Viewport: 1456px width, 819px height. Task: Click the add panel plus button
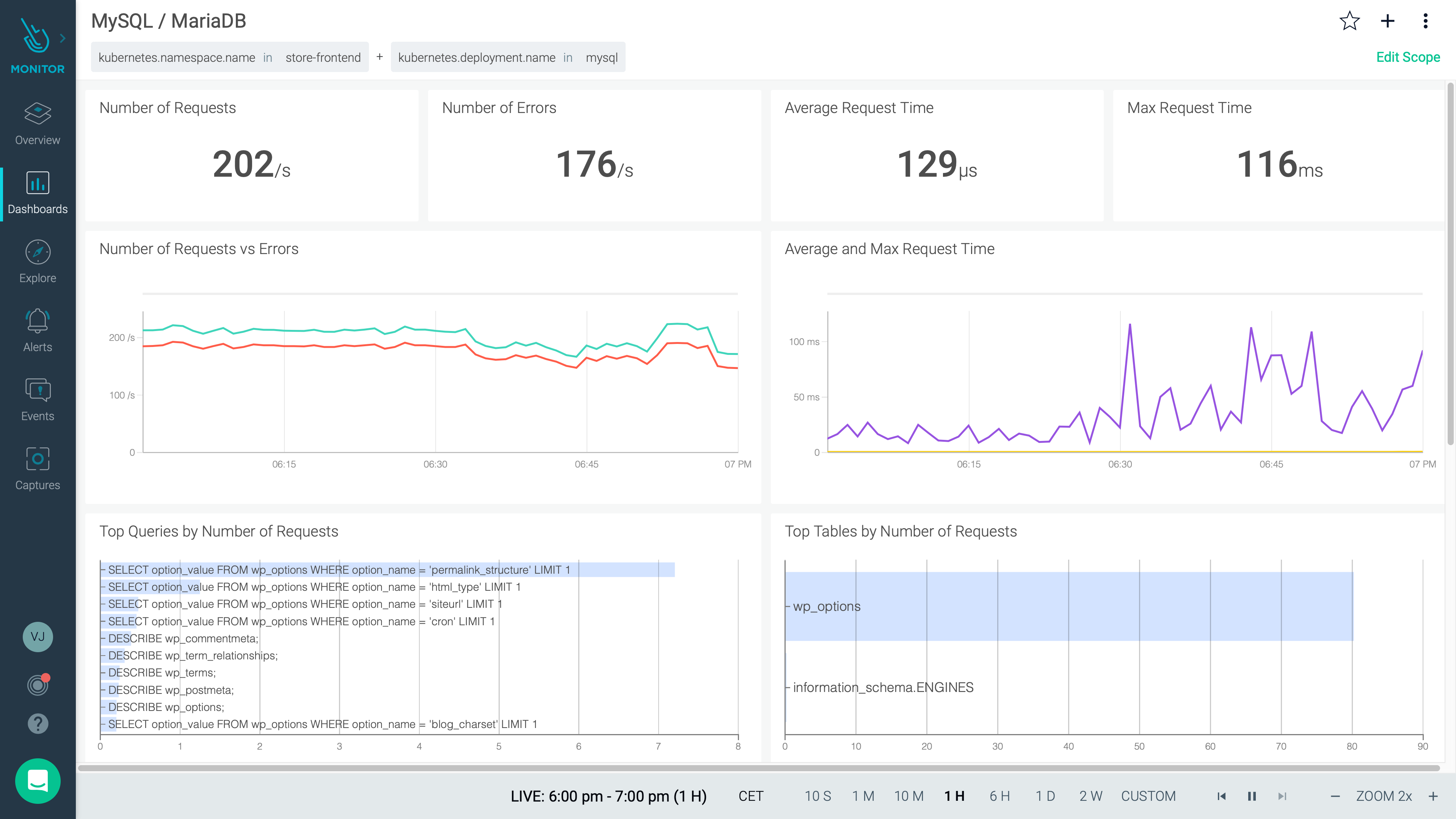pos(1387,22)
